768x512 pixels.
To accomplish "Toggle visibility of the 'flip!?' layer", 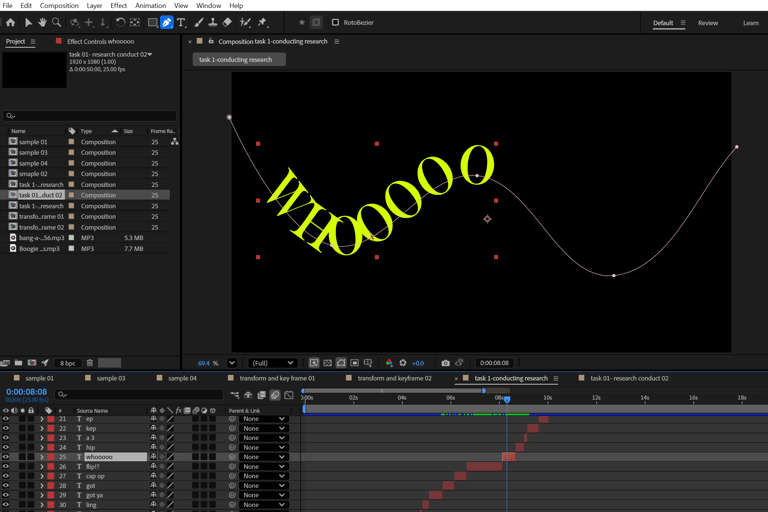I will 6,467.
